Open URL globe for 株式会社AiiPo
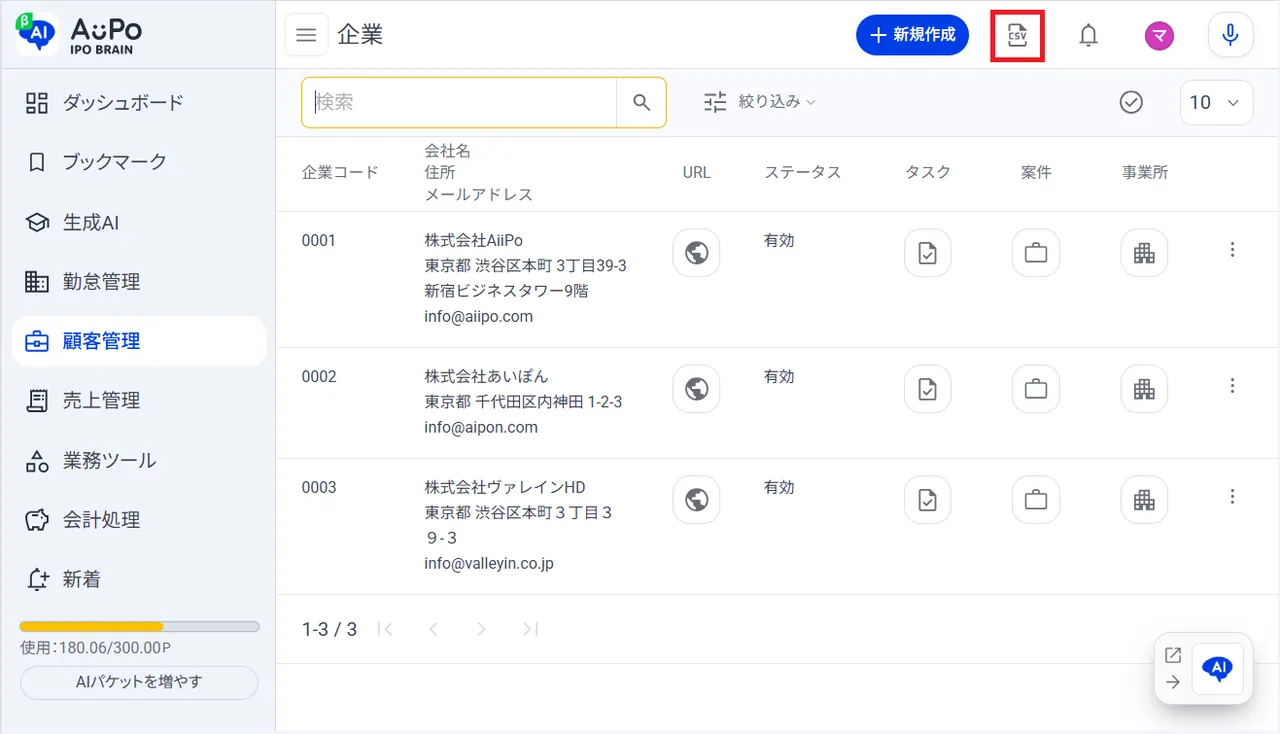 click(696, 253)
